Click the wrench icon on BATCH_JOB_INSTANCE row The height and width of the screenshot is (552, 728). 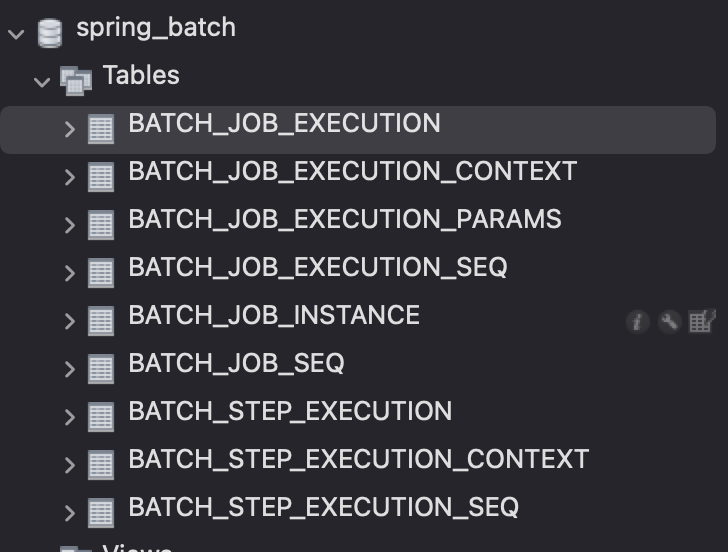coord(670,321)
